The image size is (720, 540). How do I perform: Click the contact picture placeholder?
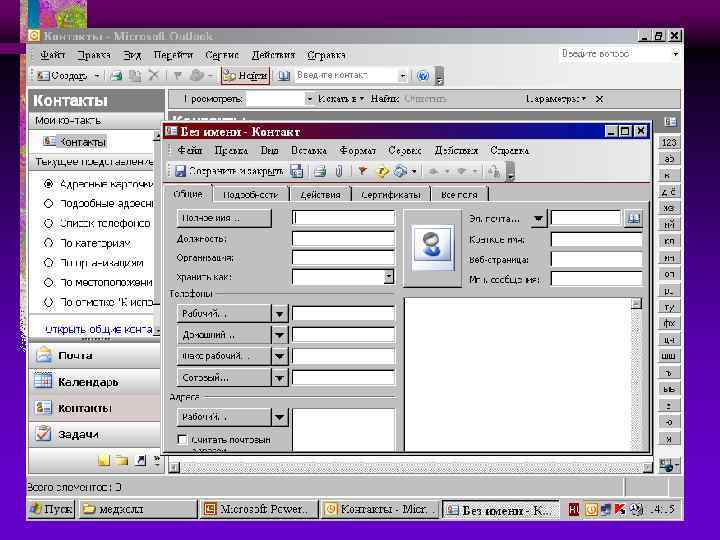(x=432, y=248)
